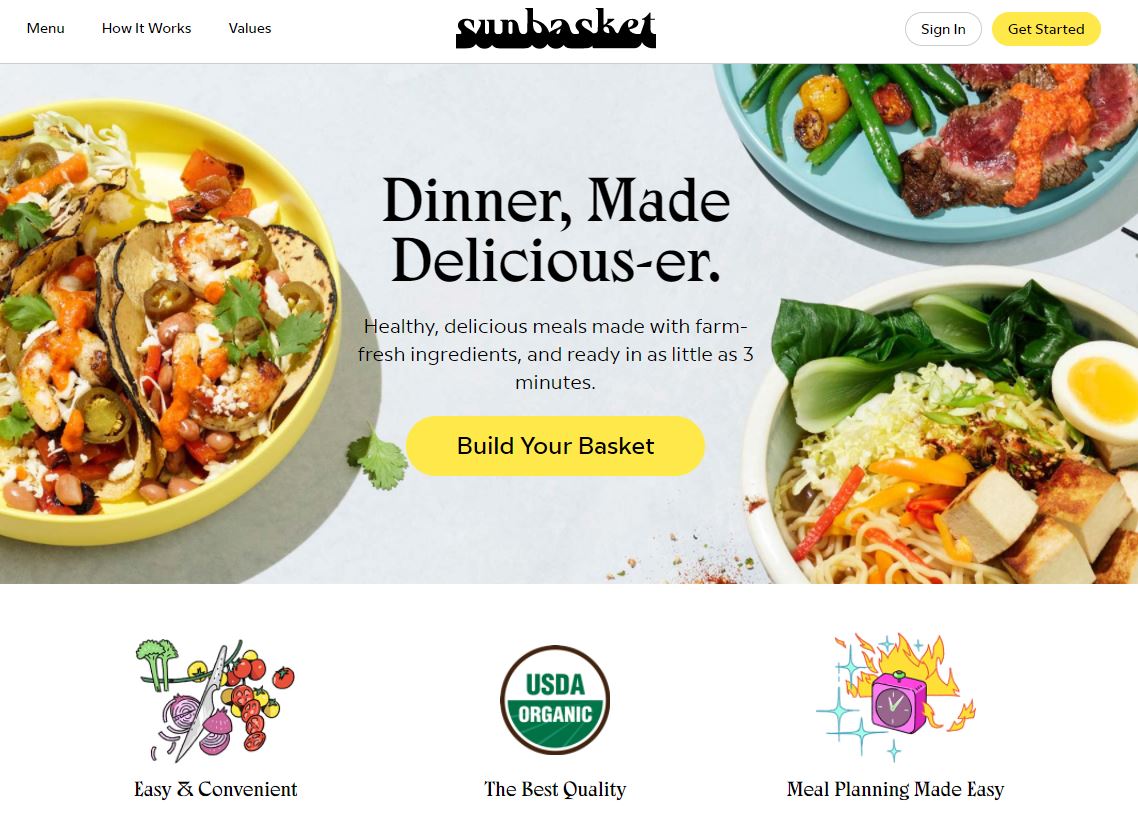Select the Easy & Convenient heading

(x=216, y=789)
